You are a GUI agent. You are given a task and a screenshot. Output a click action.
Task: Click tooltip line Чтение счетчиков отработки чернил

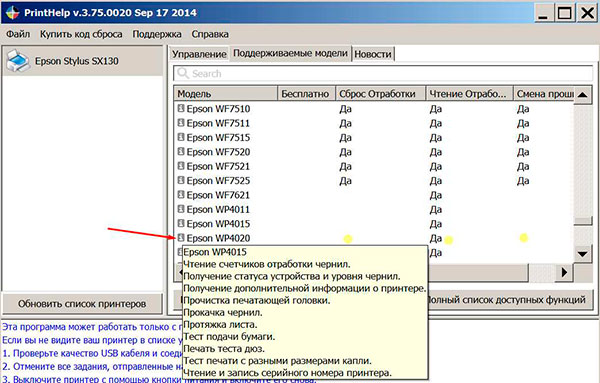tap(267, 264)
